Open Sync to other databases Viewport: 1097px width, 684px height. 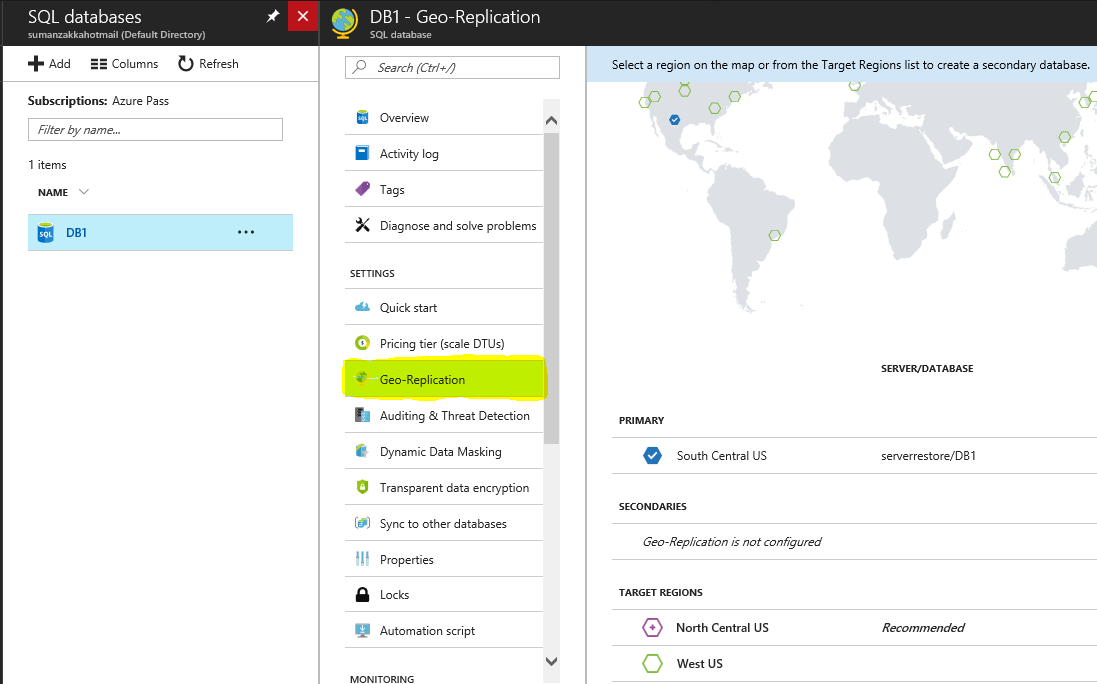click(444, 523)
